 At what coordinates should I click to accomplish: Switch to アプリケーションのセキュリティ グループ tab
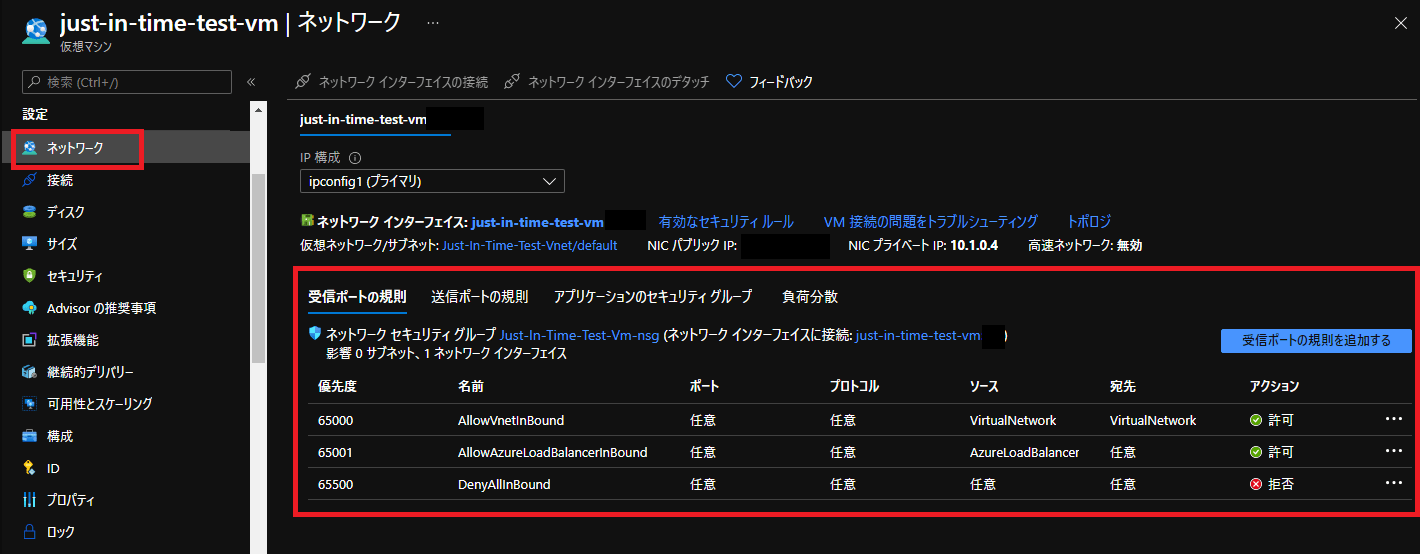click(653, 297)
